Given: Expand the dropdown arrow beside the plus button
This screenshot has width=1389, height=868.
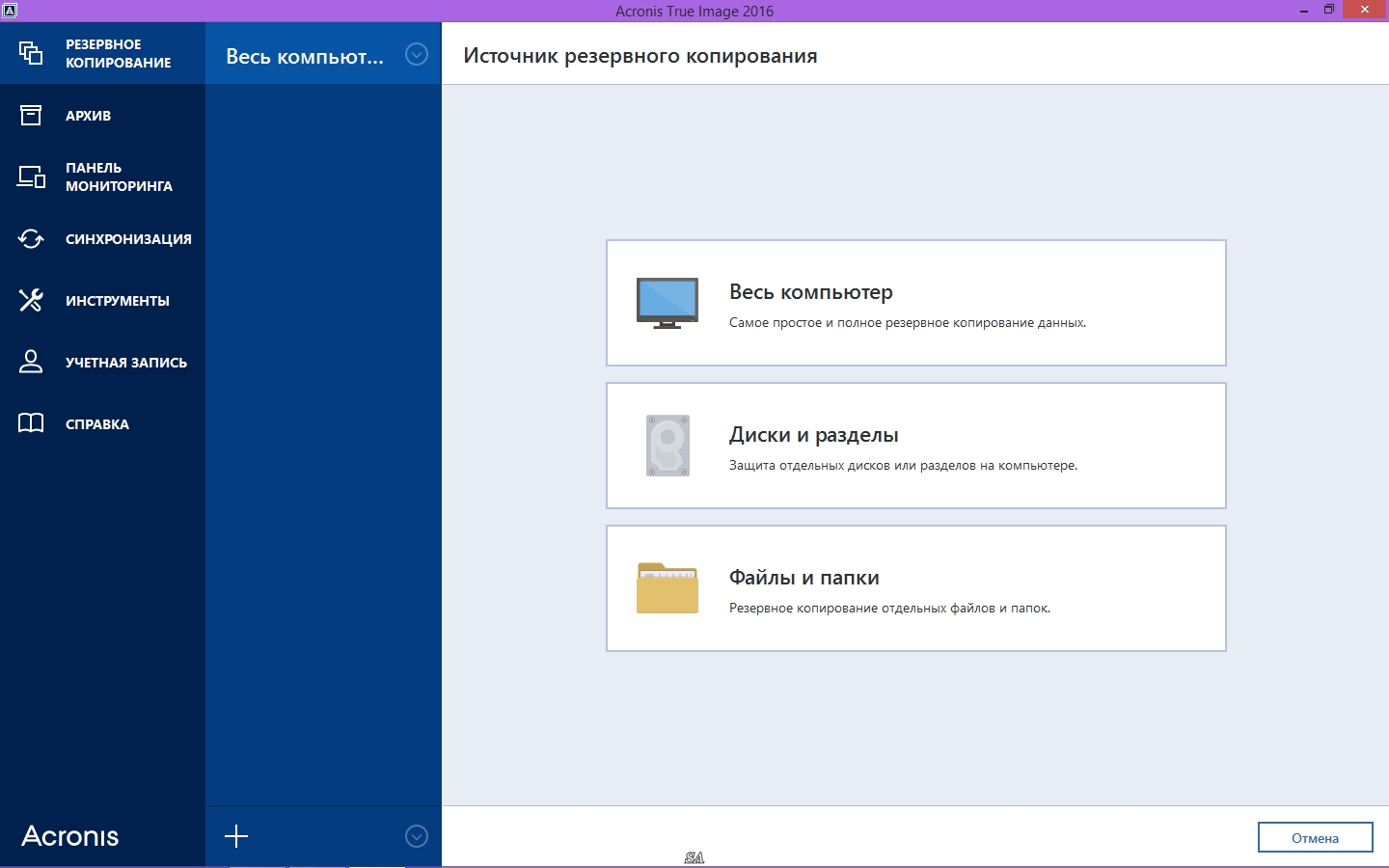Looking at the screenshot, I should pos(417,836).
